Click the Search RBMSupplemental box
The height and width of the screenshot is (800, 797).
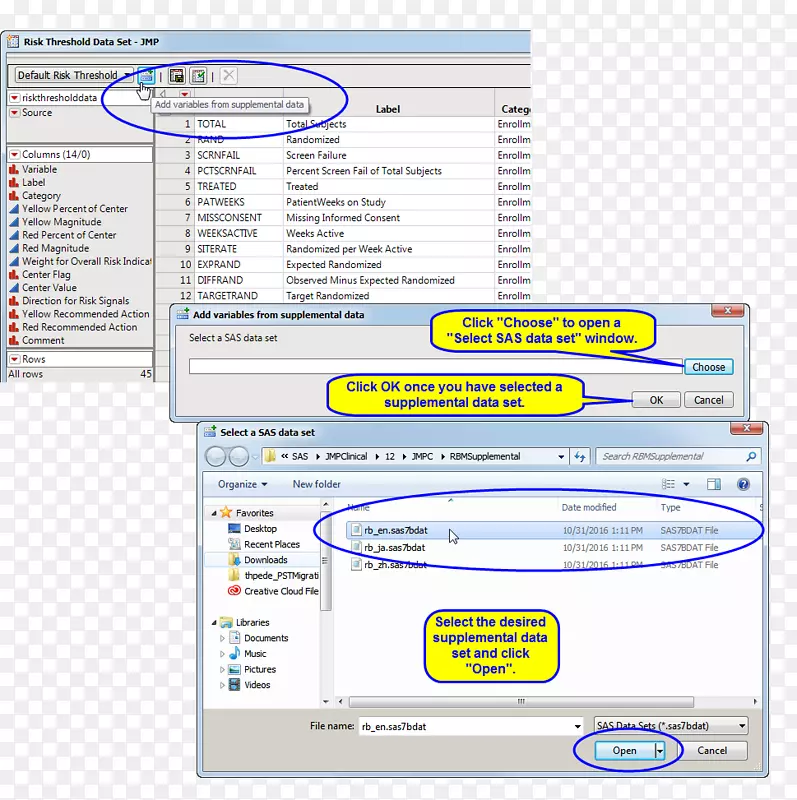tap(678, 457)
